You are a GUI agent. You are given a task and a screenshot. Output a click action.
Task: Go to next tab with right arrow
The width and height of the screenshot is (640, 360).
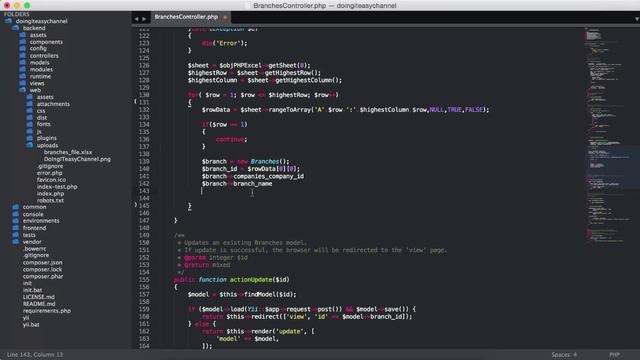pyautogui.click(x=144, y=18)
